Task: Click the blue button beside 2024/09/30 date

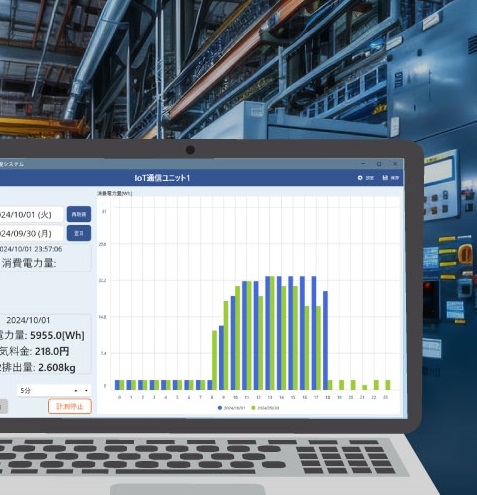Action: [79, 233]
